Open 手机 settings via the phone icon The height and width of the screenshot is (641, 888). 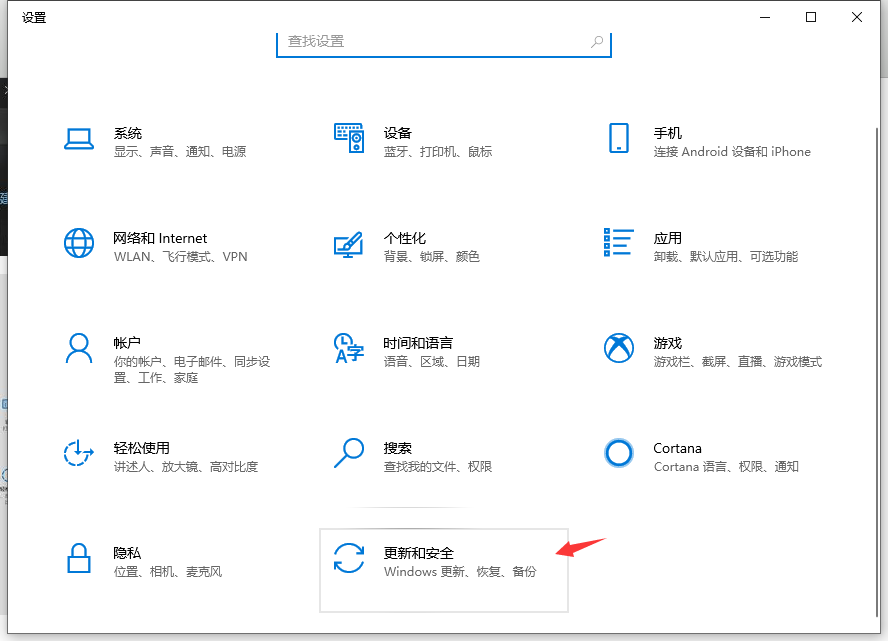619,140
